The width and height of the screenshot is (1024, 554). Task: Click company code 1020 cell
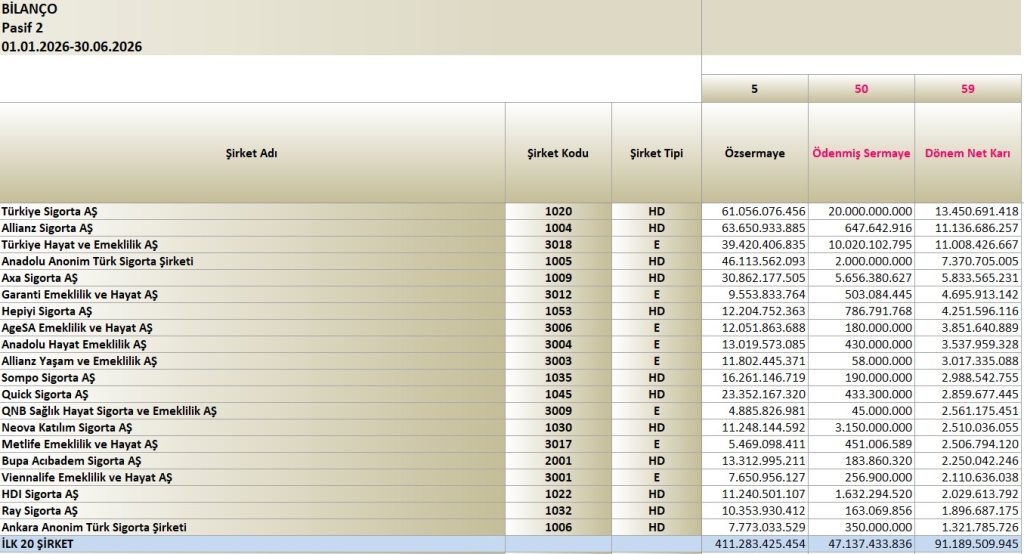(x=558, y=212)
